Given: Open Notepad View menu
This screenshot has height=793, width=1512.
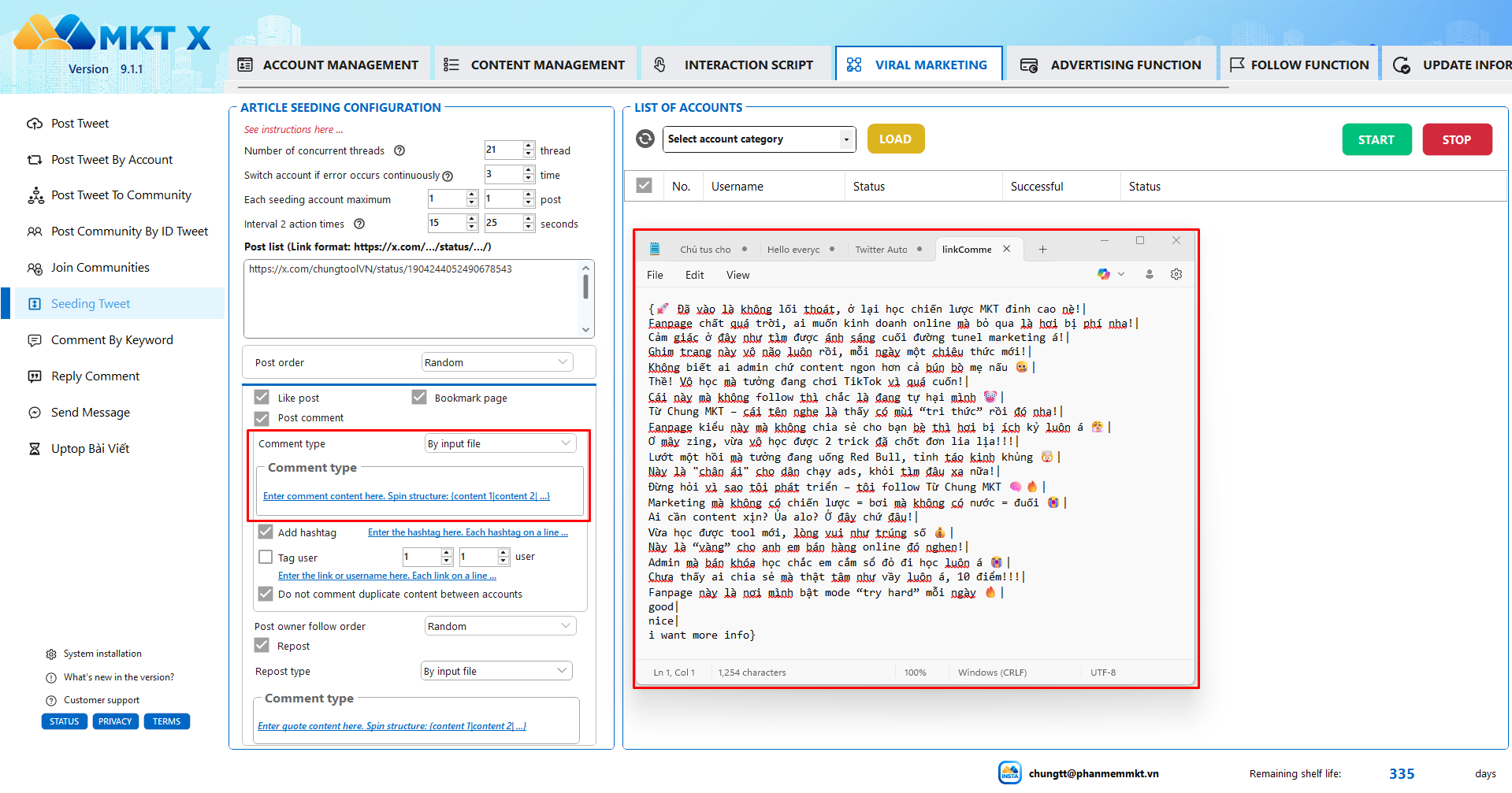Looking at the screenshot, I should point(737,275).
